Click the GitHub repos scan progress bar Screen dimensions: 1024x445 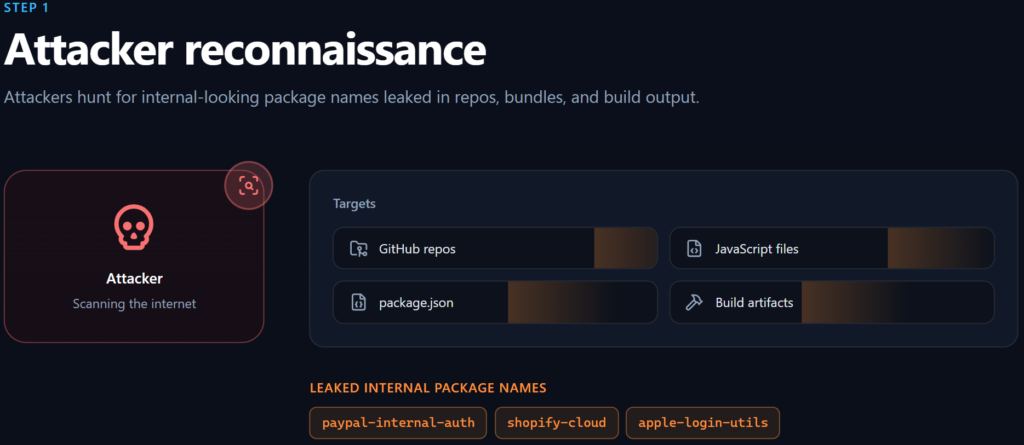(x=624, y=249)
